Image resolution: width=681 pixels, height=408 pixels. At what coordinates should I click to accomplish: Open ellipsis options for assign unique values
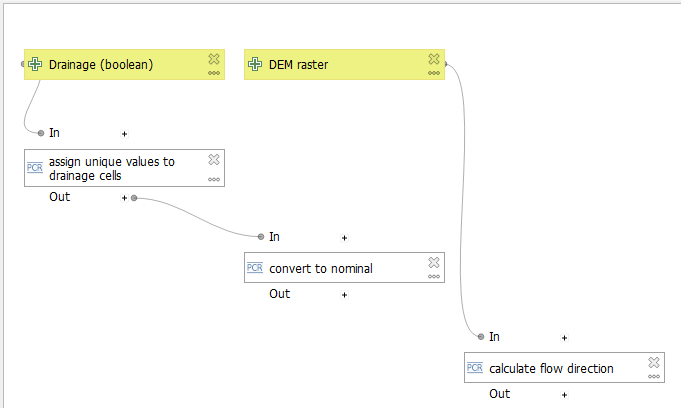[214, 179]
